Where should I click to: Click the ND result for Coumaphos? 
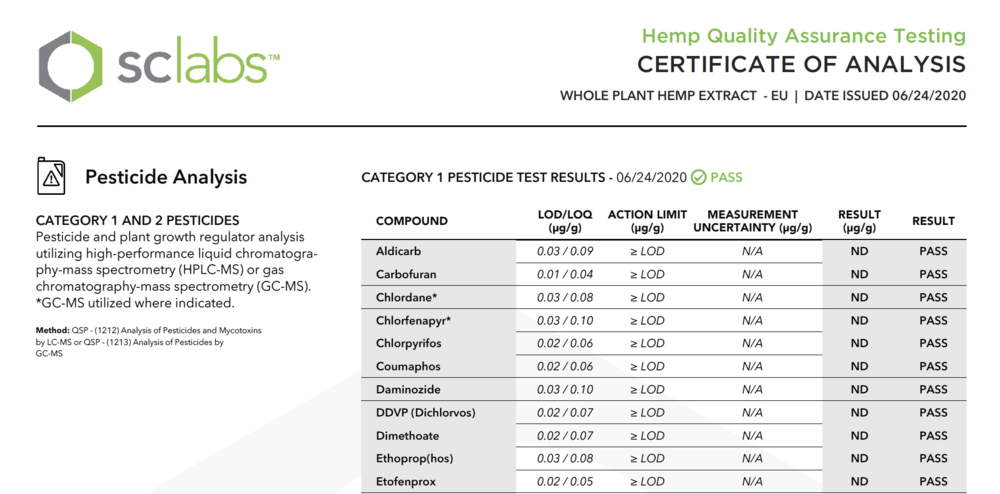click(x=859, y=367)
